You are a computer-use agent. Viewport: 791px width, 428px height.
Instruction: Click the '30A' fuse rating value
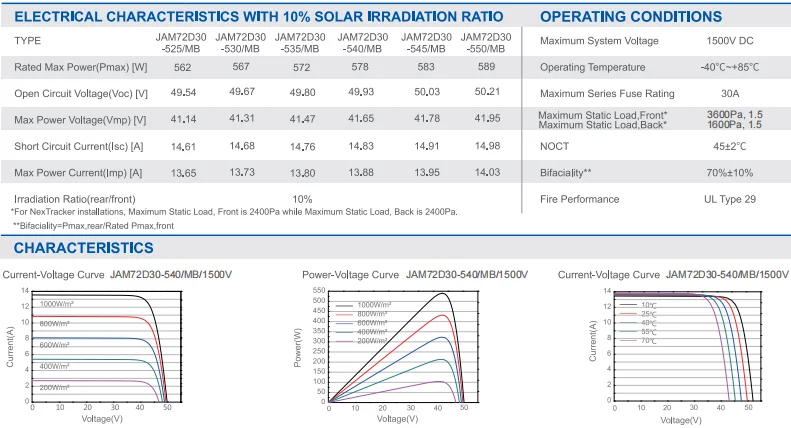(x=730, y=93)
